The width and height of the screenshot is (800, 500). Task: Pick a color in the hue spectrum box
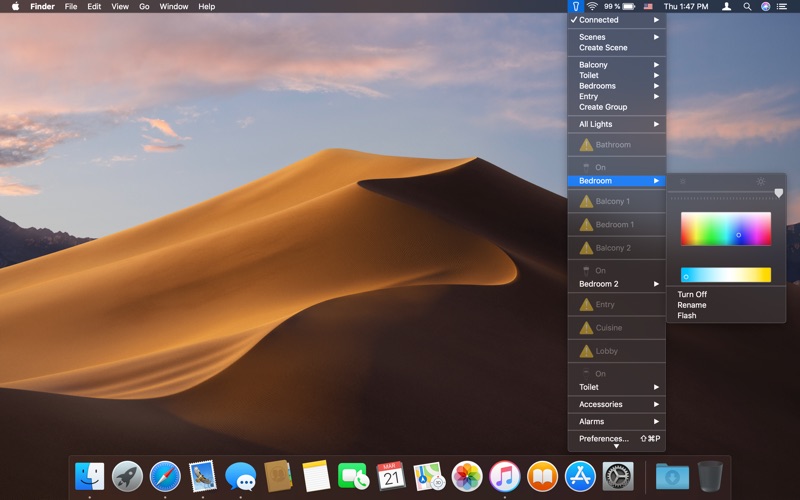point(725,229)
